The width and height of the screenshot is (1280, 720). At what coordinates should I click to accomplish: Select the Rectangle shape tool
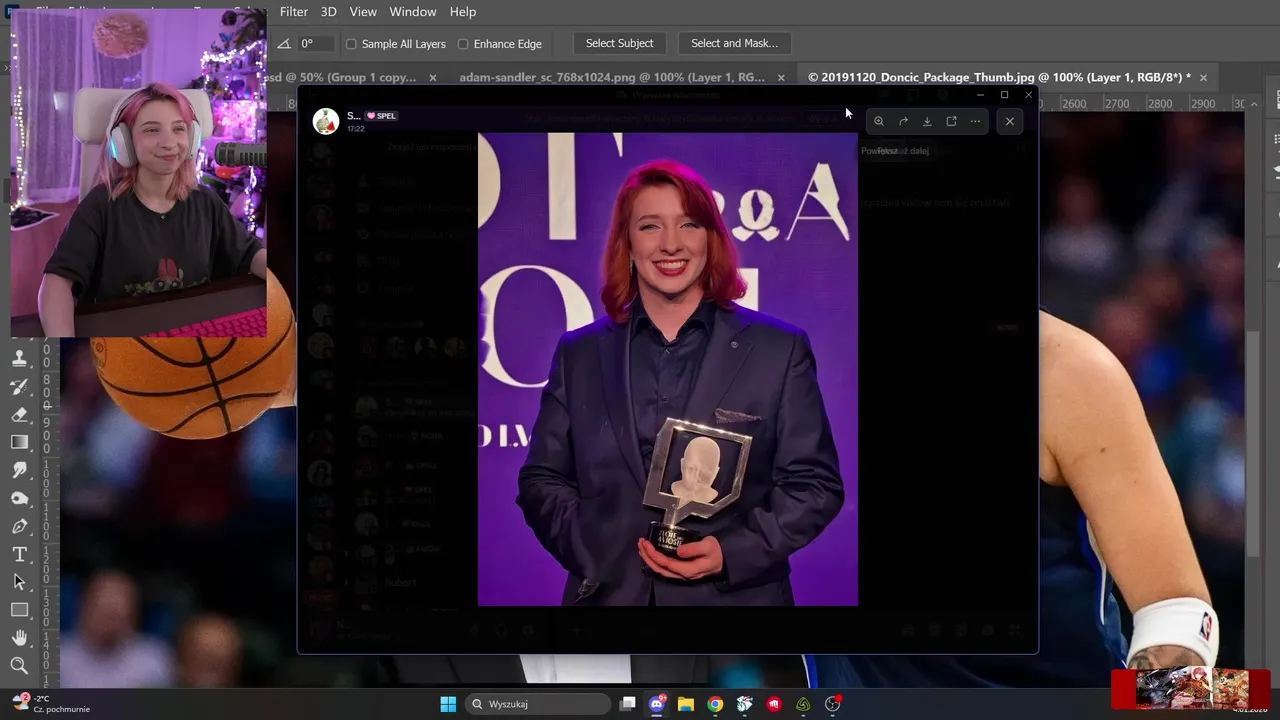19,610
